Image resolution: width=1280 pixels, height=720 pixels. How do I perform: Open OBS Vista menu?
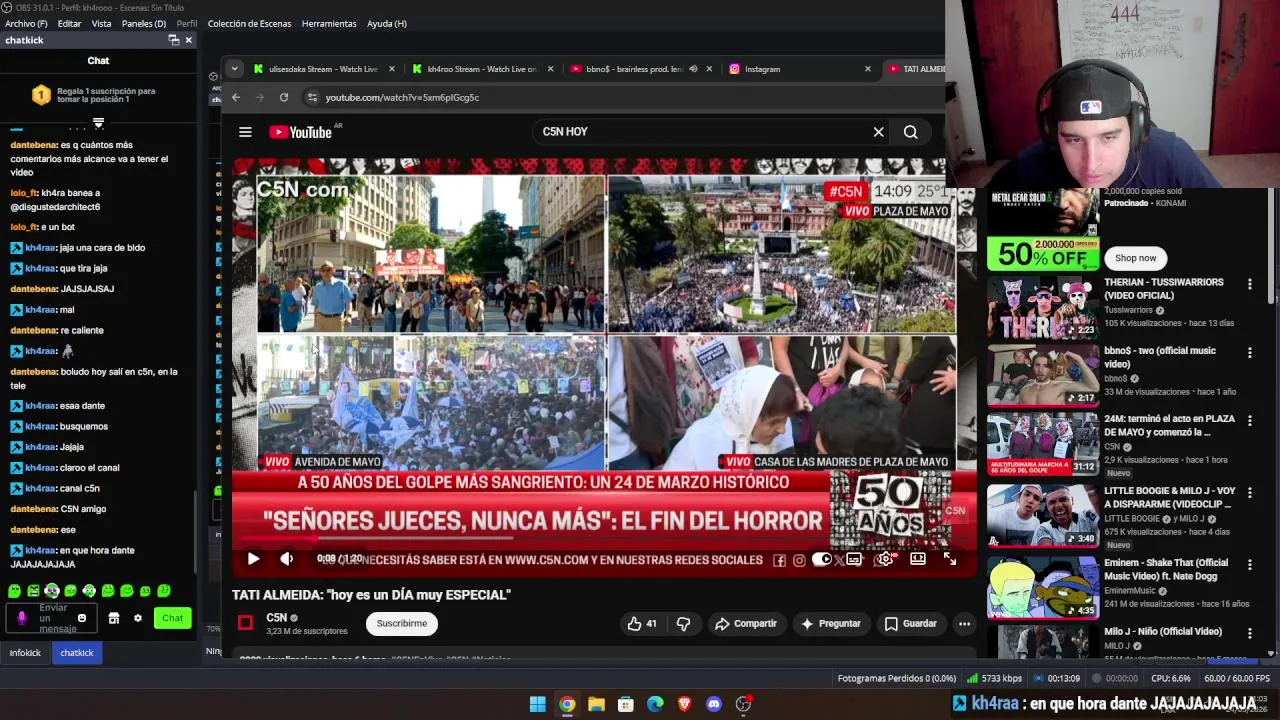point(101,23)
